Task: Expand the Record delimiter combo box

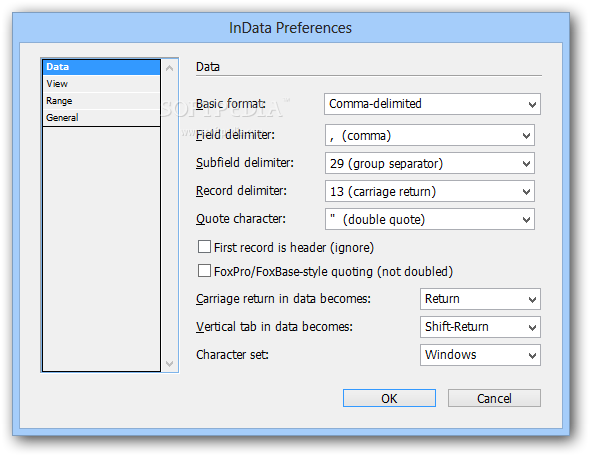Action: click(x=430, y=191)
